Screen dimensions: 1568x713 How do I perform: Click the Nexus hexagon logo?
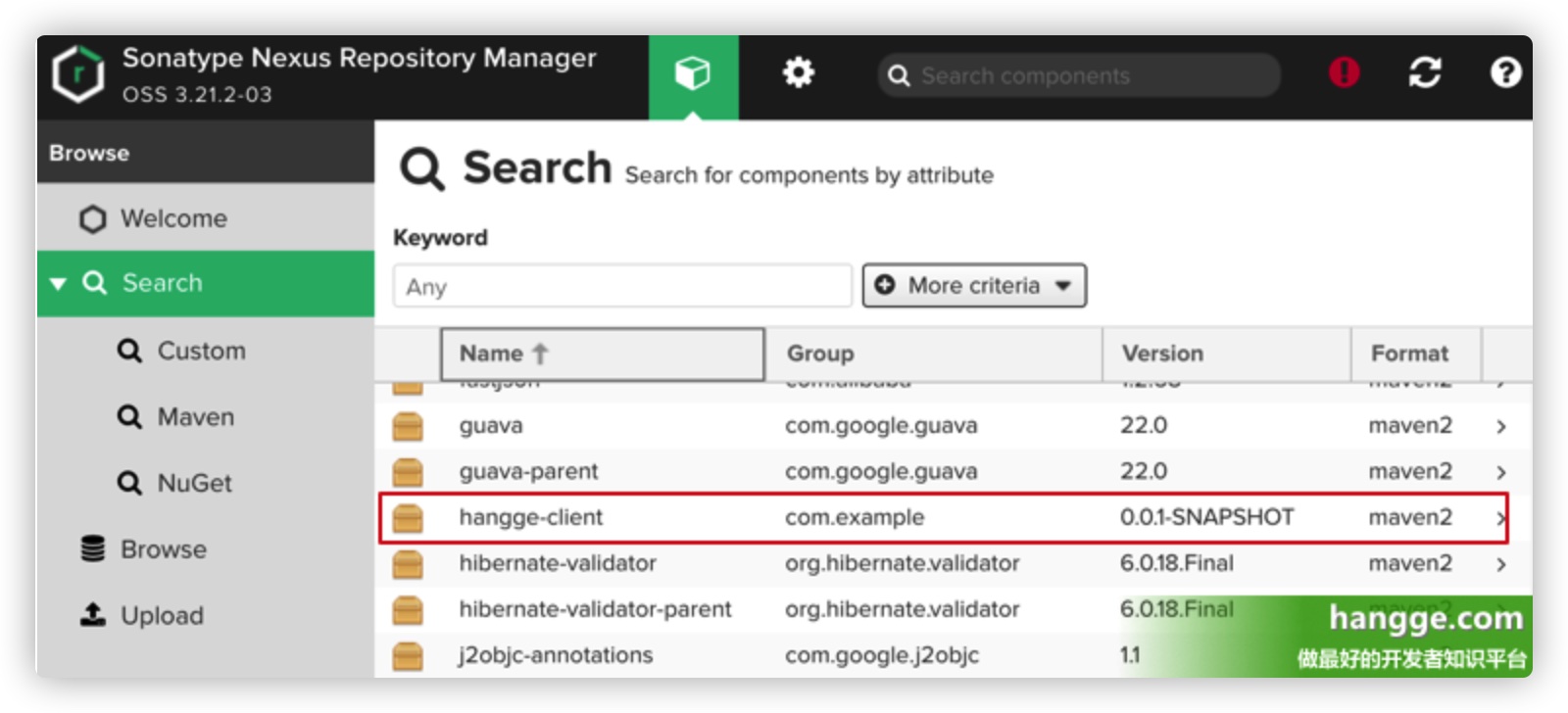click(78, 74)
